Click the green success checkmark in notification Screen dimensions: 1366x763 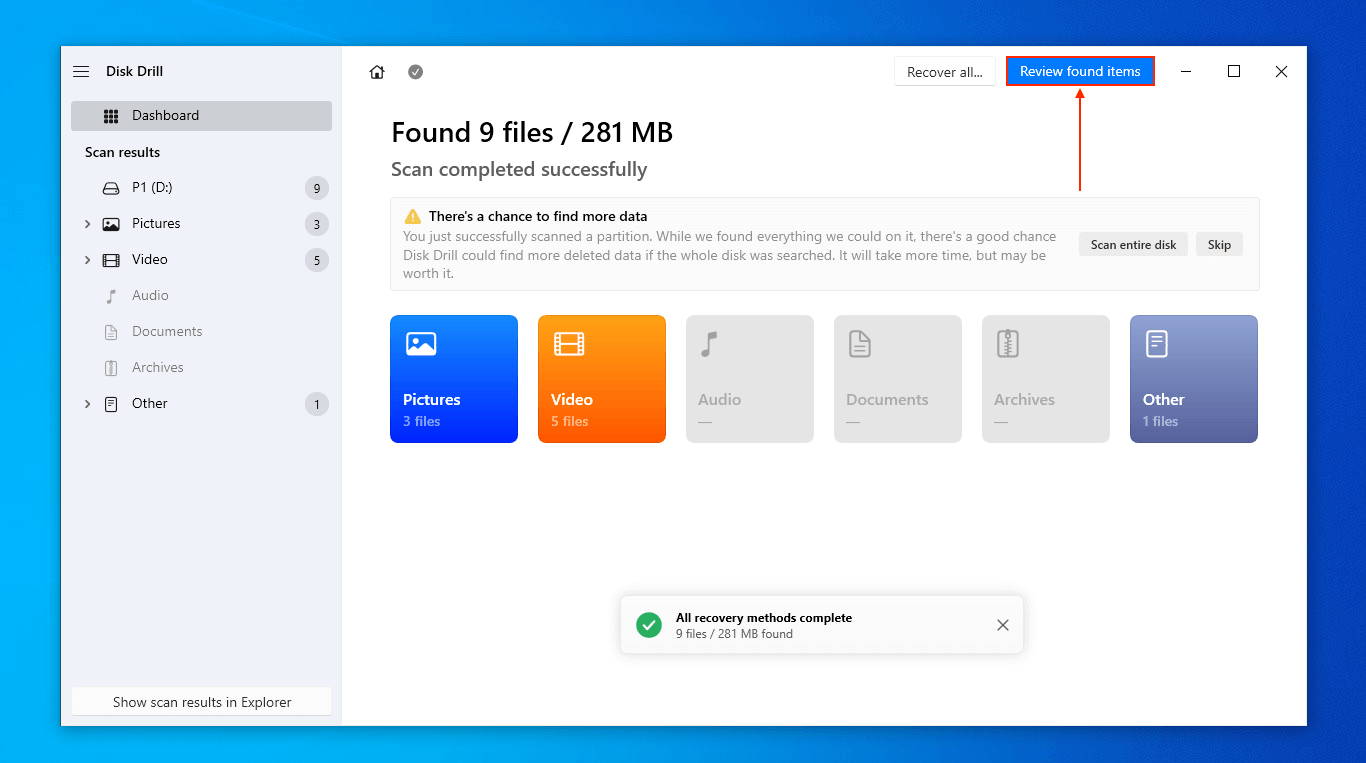tap(649, 625)
